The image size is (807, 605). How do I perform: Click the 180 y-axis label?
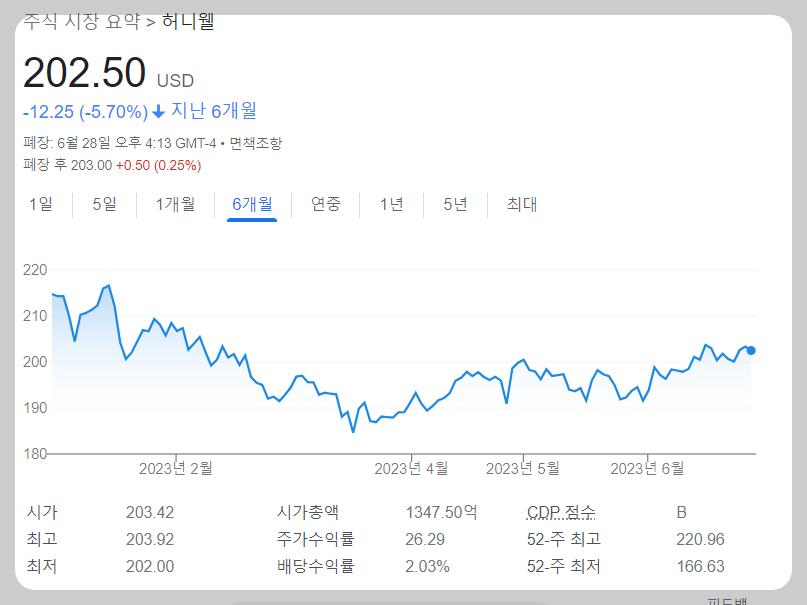point(35,454)
